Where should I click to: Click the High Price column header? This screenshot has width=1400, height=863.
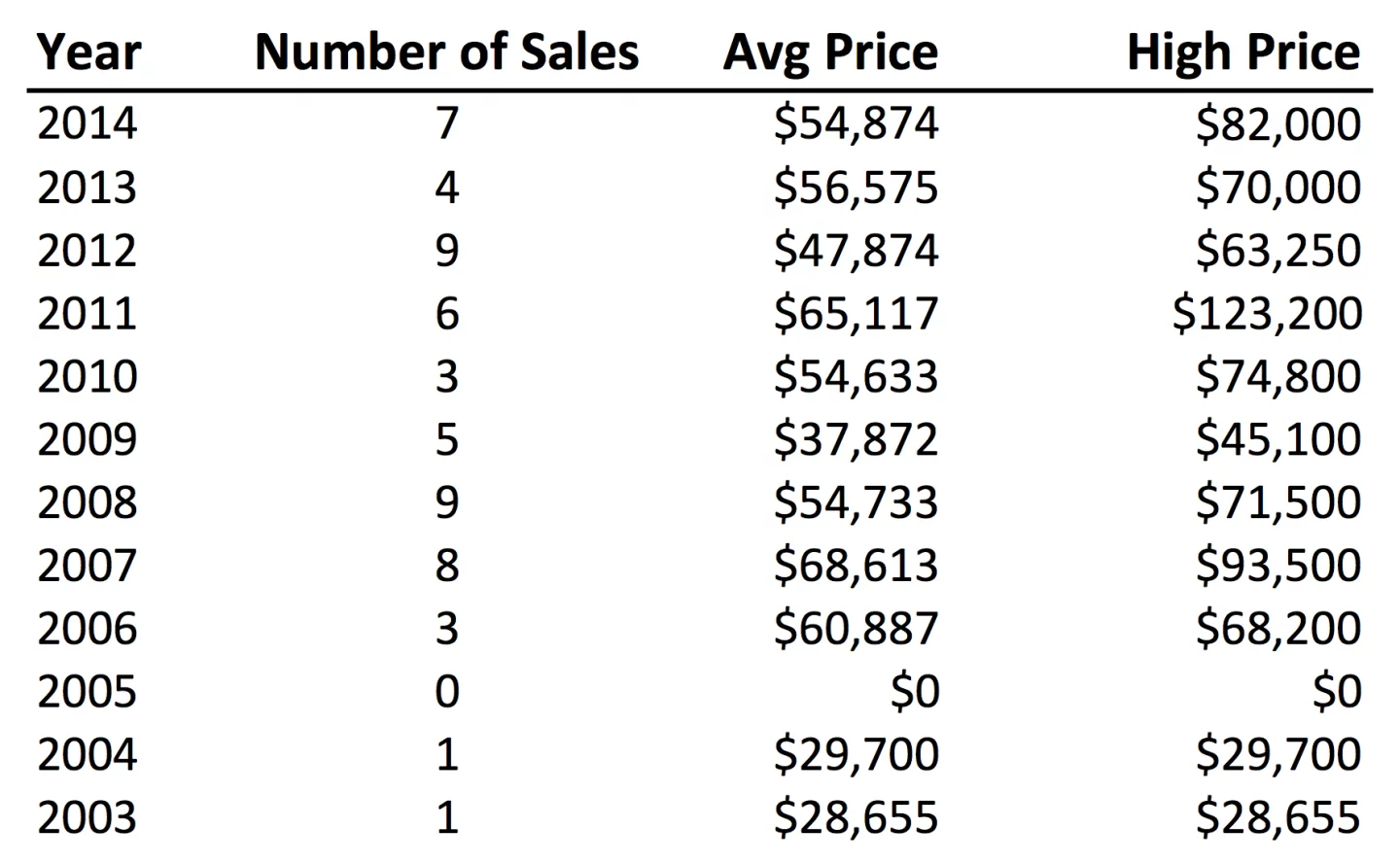pos(1242,52)
